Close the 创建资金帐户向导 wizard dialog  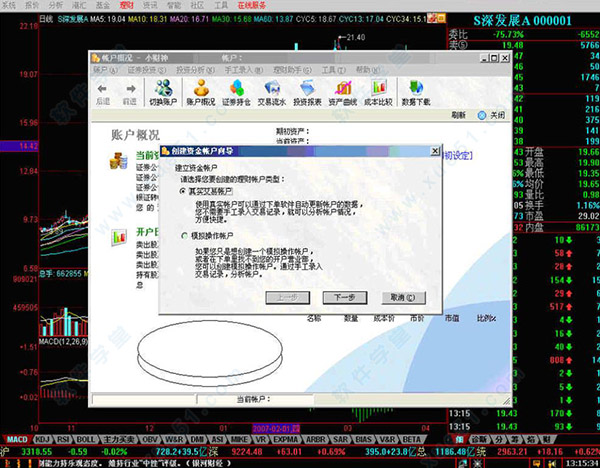435,151
